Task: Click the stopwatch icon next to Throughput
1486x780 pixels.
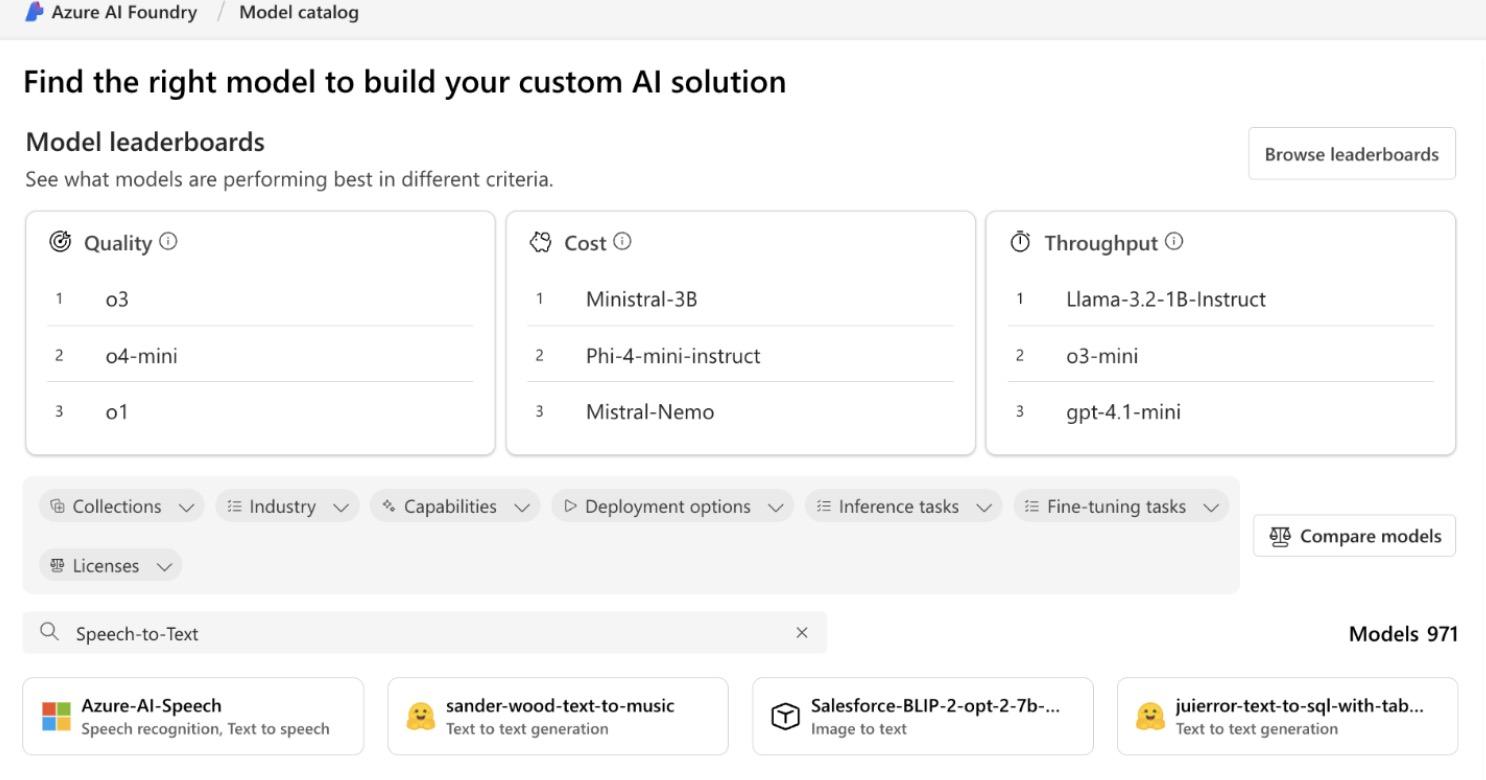Action: (1018, 240)
